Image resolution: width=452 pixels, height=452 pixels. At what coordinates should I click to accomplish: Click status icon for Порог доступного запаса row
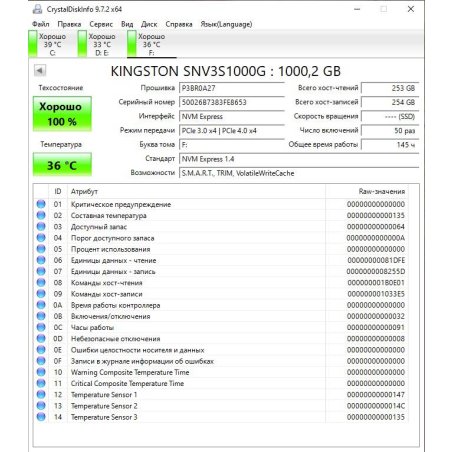41,238
